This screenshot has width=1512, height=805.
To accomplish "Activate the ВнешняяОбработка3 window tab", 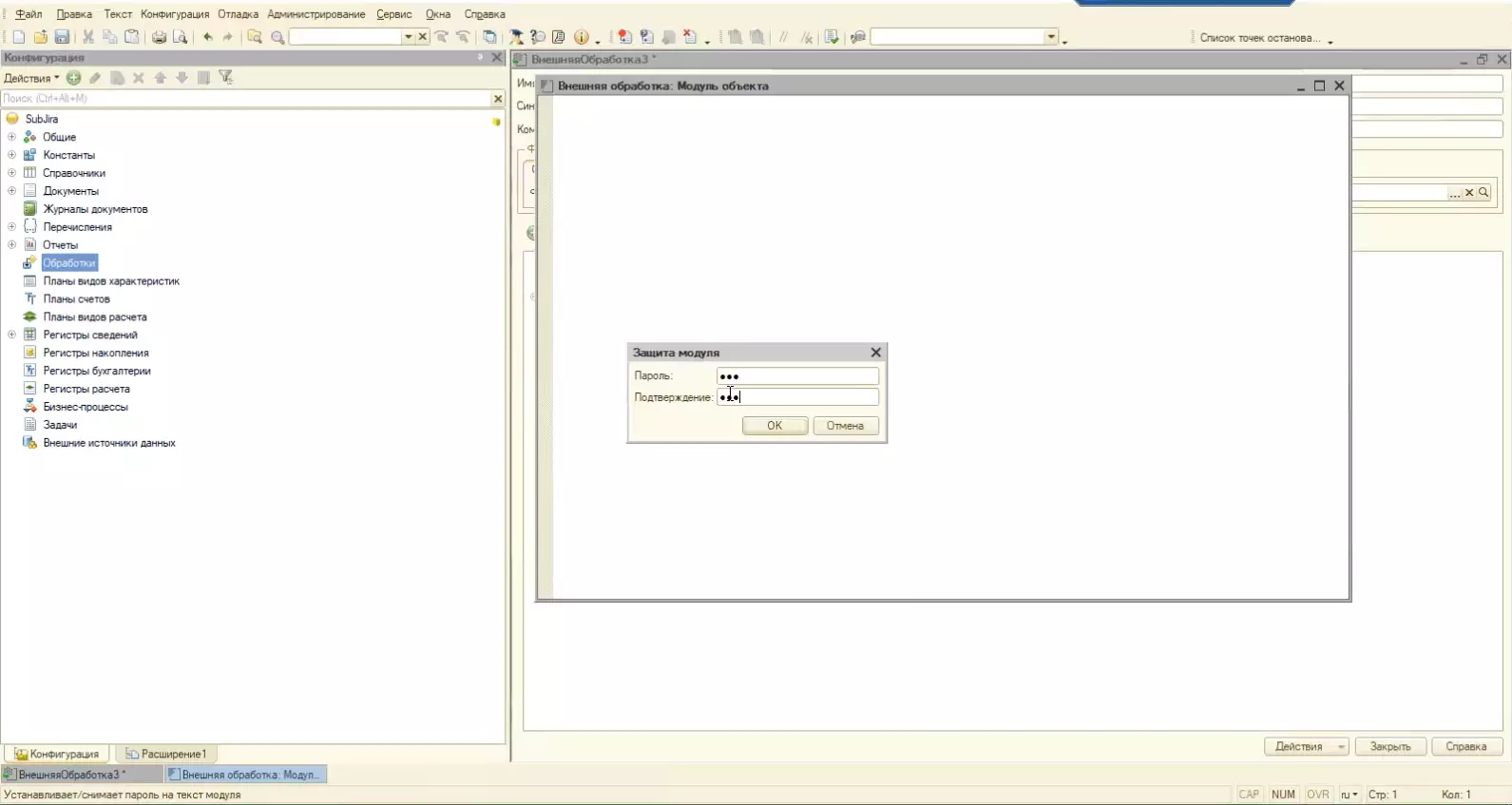I will pos(82,775).
